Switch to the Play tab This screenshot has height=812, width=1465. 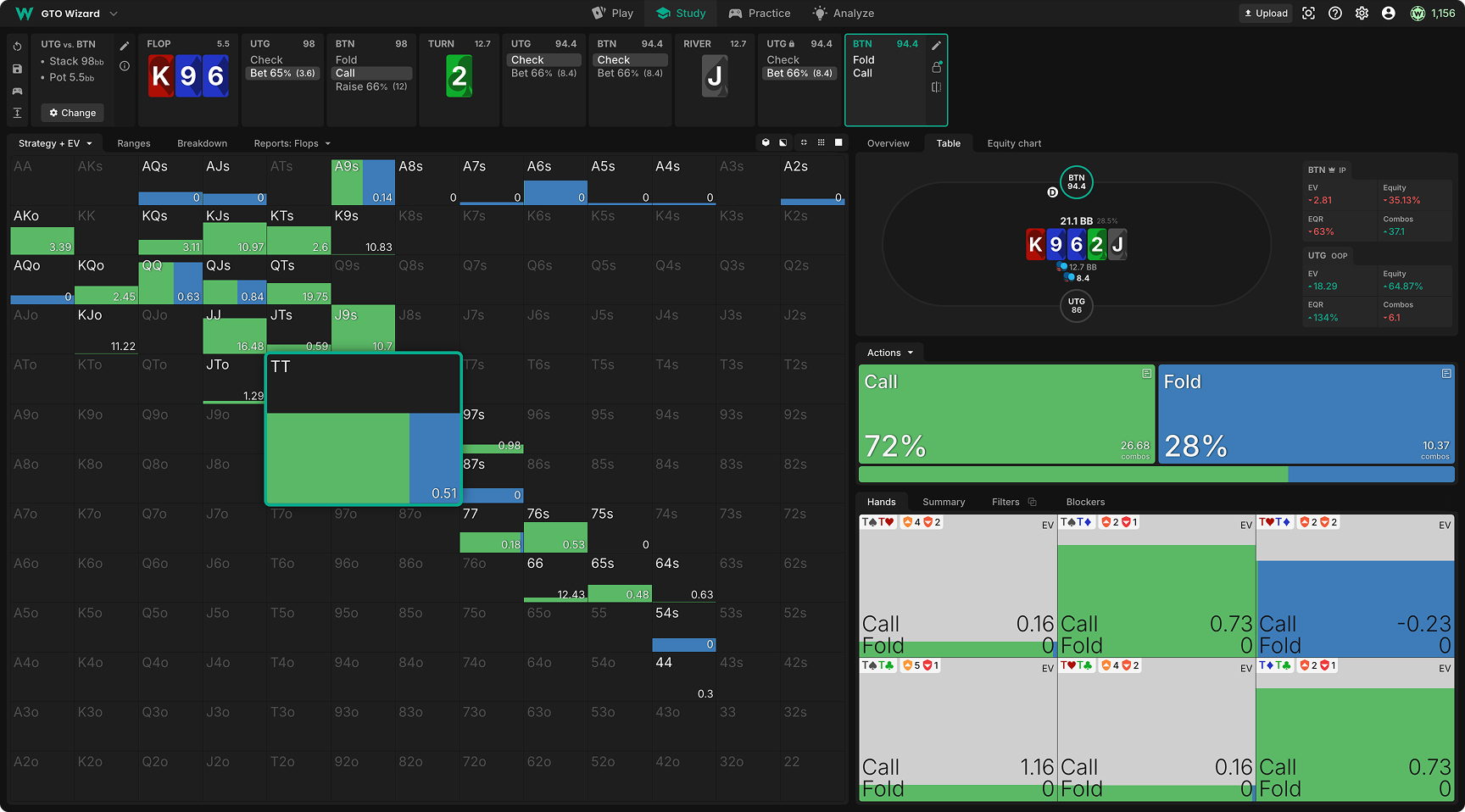[613, 14]
